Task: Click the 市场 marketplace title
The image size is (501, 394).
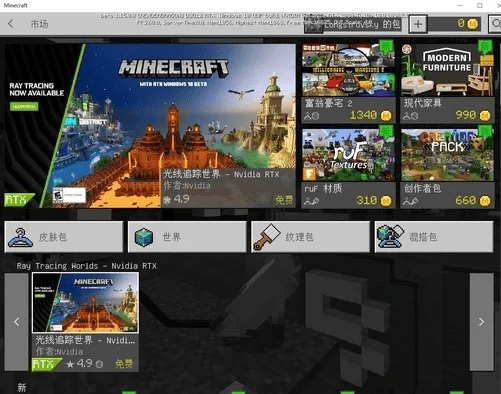Action: click(39, 24)
